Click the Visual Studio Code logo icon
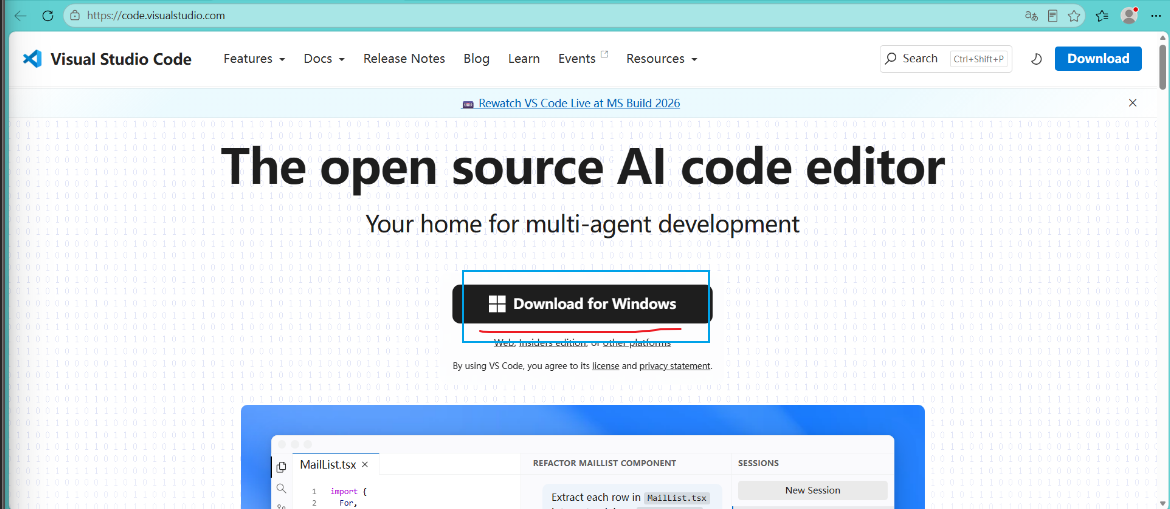Screen dimensions: 1170x509 click(31, 58)
